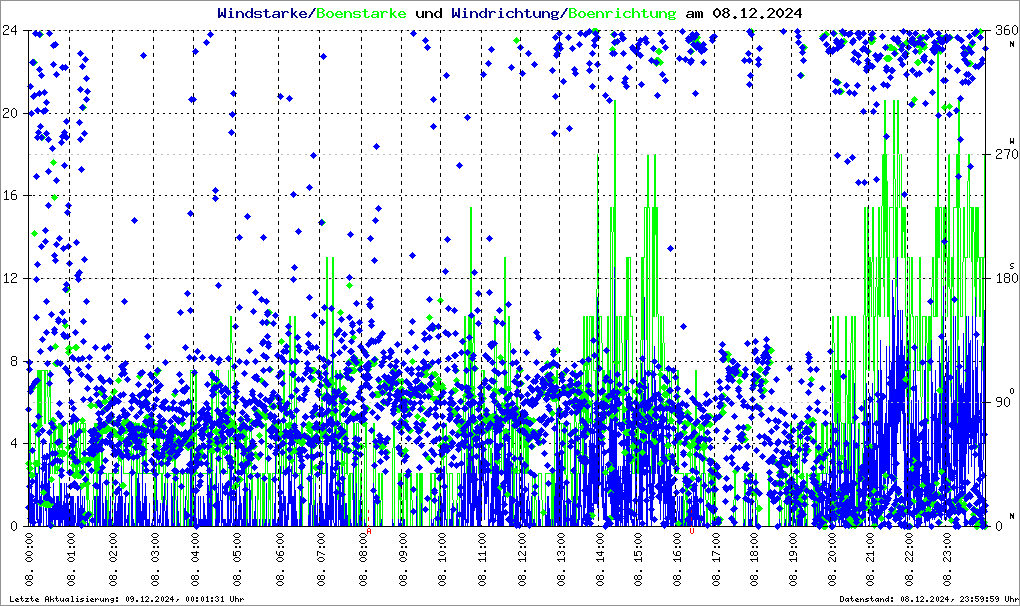The image size is (1020, 606).
Task: Click the 'W' compass label near 270
Action: (1012, 141)
